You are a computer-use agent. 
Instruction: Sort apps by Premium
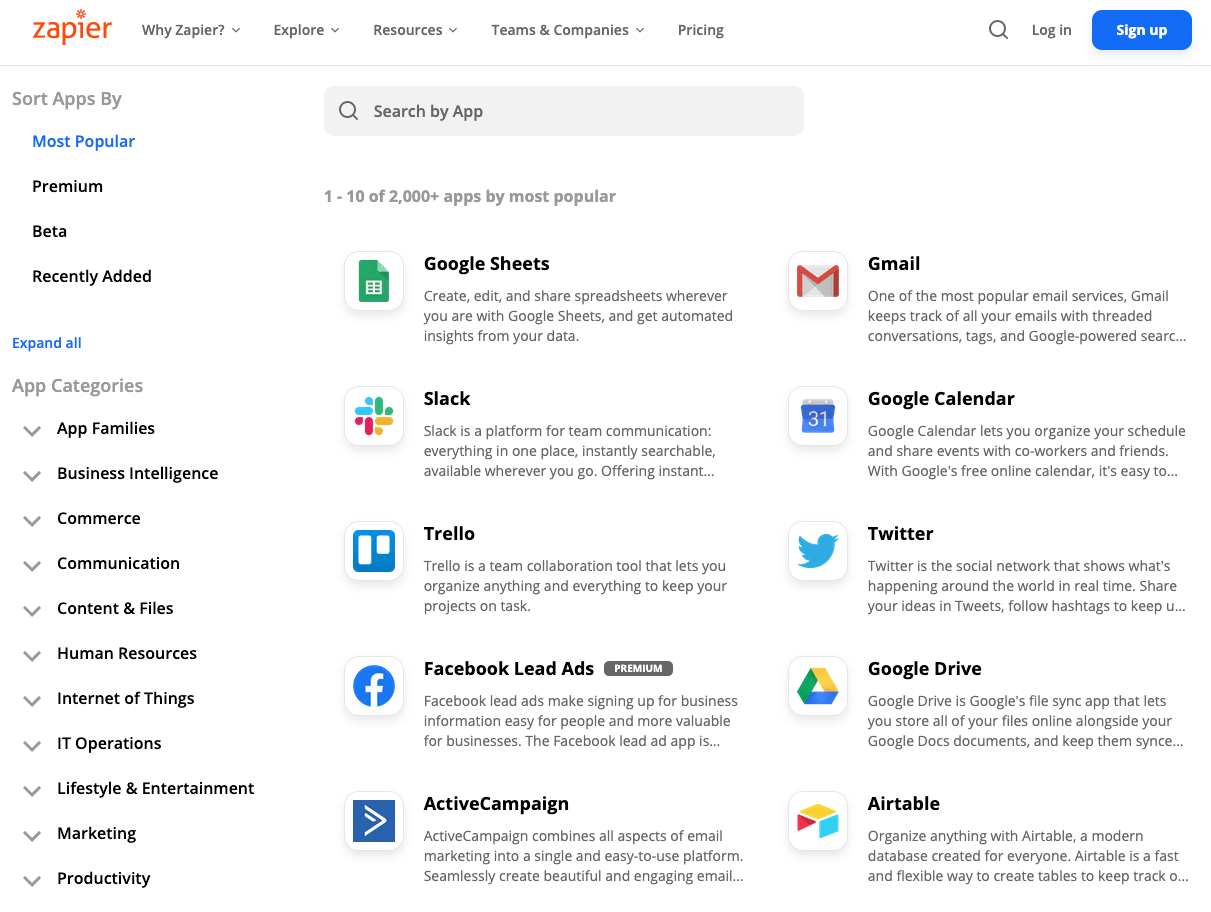coord(67,186)
